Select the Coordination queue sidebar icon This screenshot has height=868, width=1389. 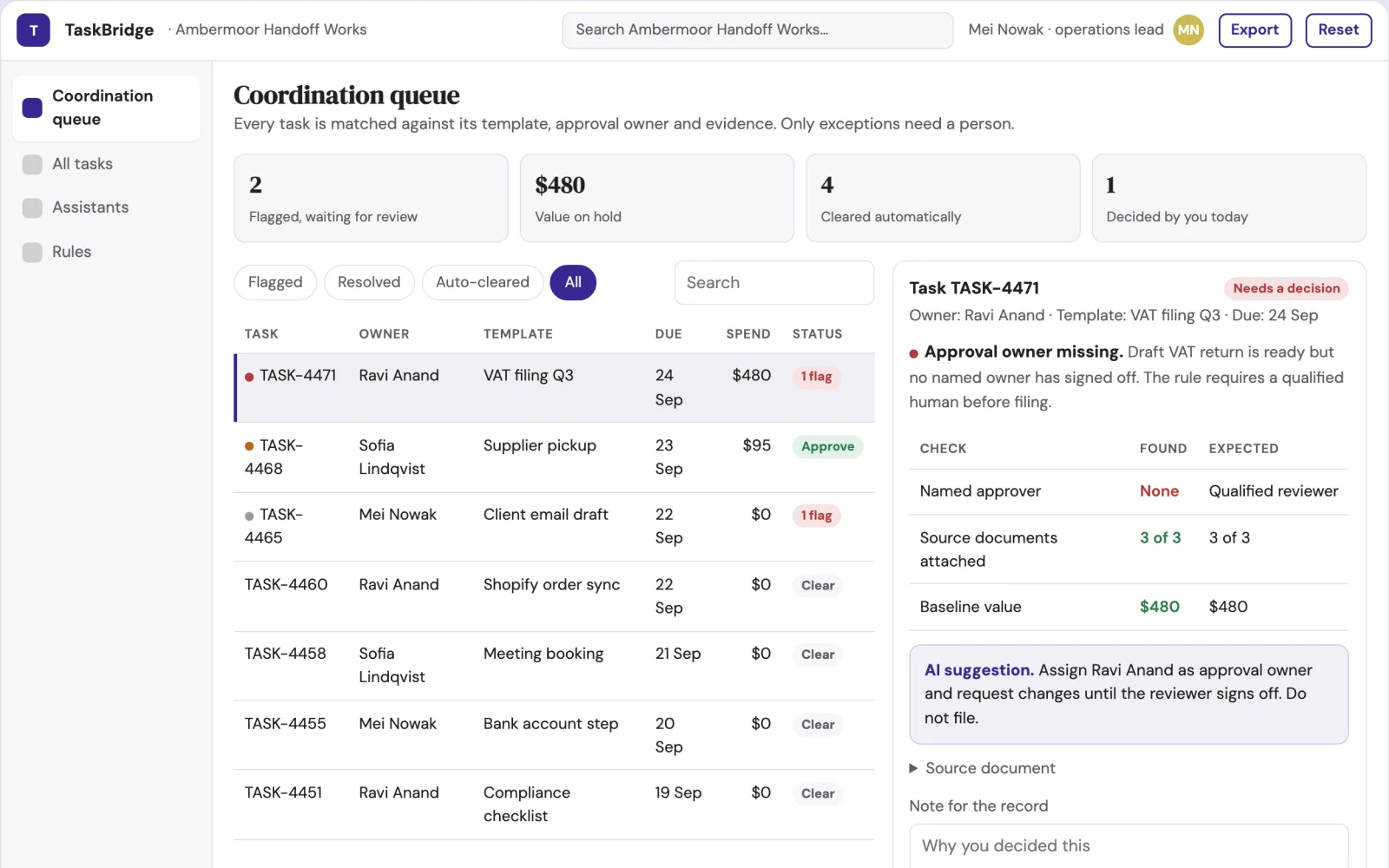tap(32, 108)
